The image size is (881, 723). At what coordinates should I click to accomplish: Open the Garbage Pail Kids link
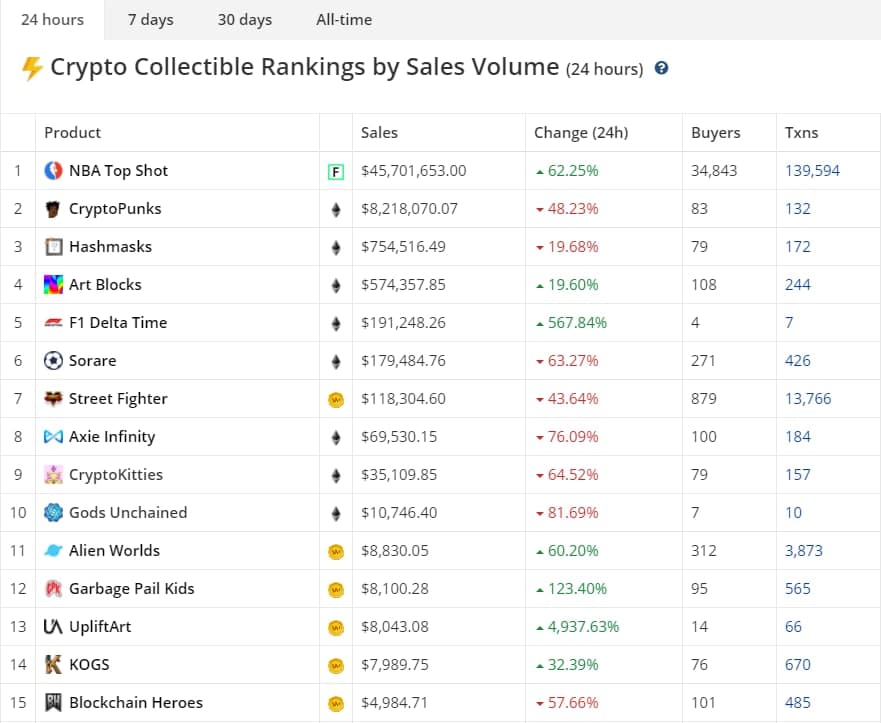[131, 589]
